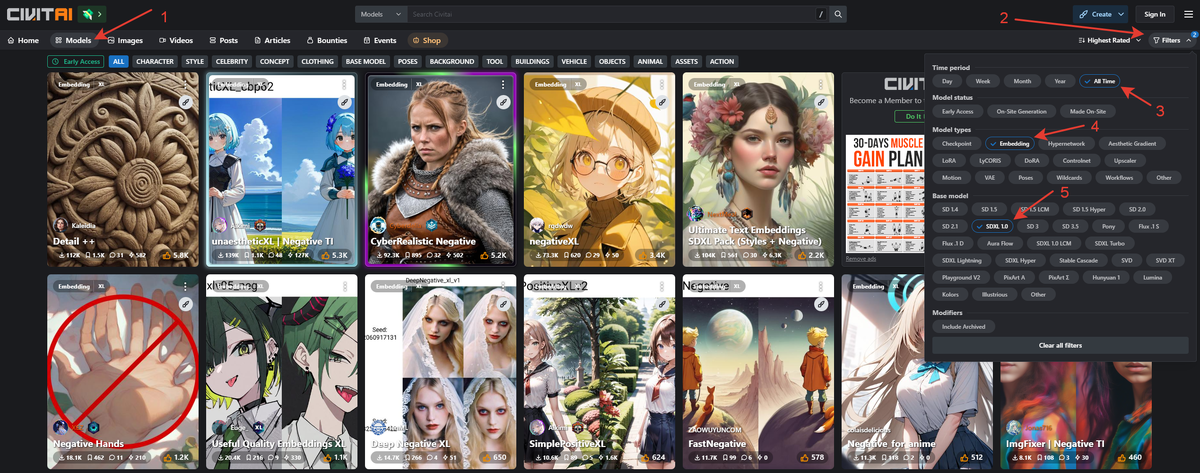Open the Bounties tab

pyautogui.click(x=328, y=40)
